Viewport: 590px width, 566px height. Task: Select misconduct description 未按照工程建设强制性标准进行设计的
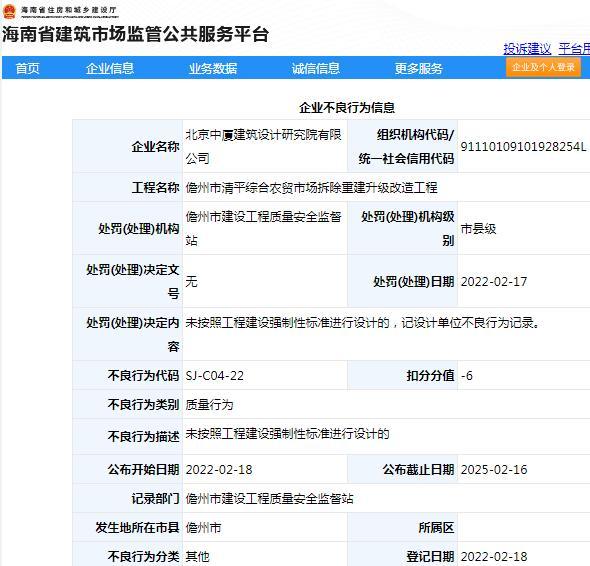(287, 434)
